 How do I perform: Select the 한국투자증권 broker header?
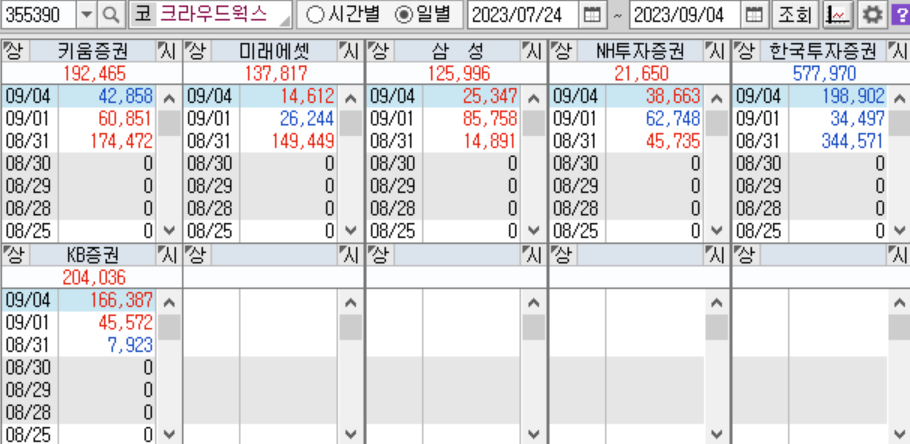coord(823,52)
